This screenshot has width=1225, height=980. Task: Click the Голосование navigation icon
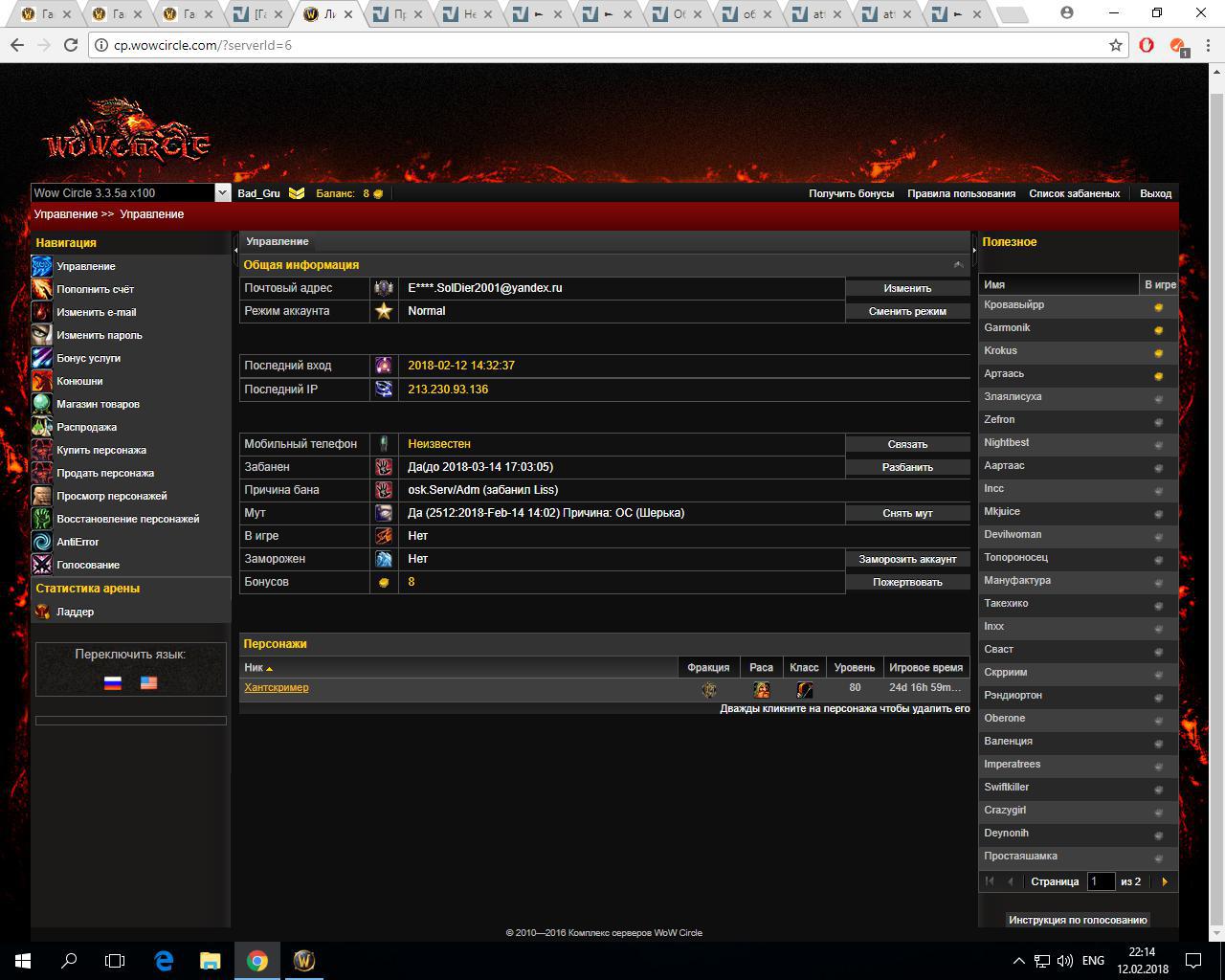pos(42,565)
